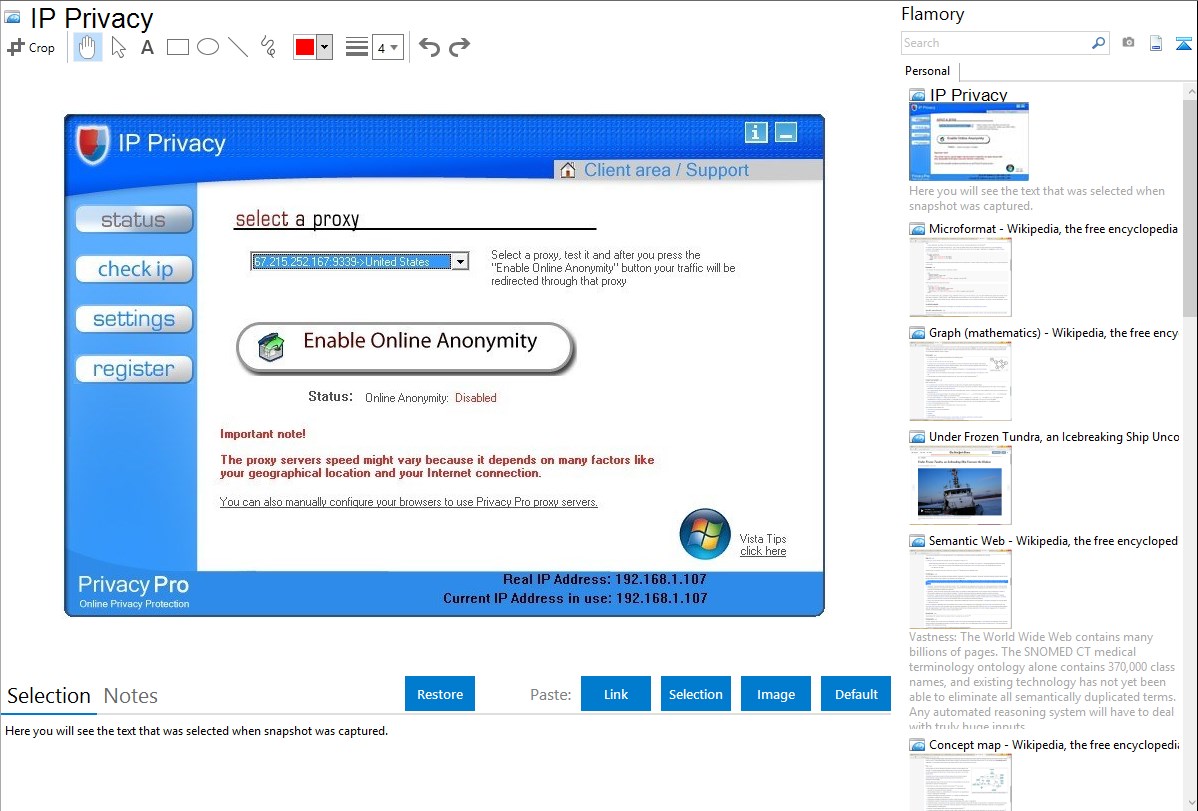Click the collapse-panel icon next to the page icon
Viewport: 1198px width, 811px height.
[x=1183, y=43]
